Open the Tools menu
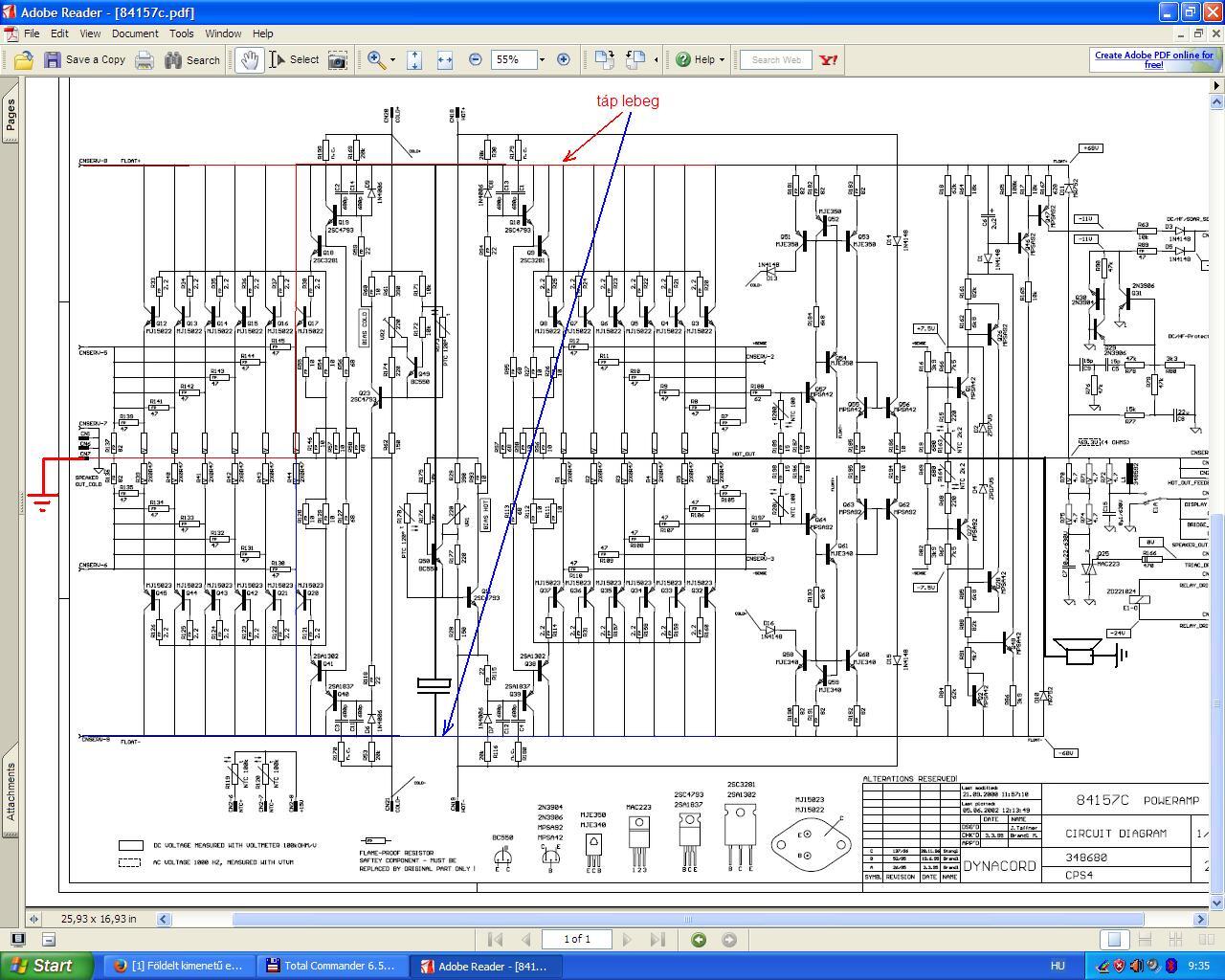 click(182, 33)
